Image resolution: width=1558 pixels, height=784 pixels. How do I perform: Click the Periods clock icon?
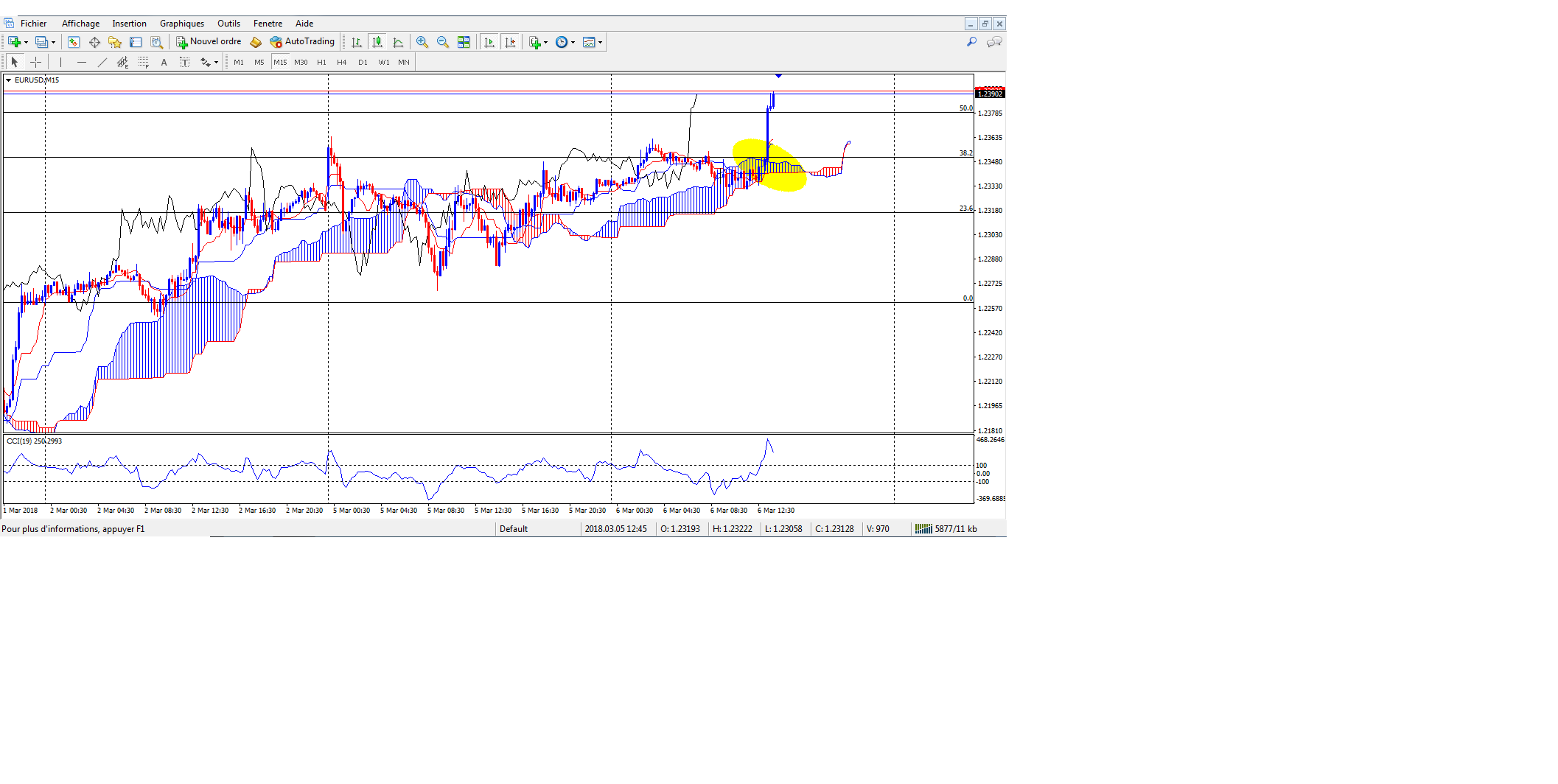[x=562, y=42]
